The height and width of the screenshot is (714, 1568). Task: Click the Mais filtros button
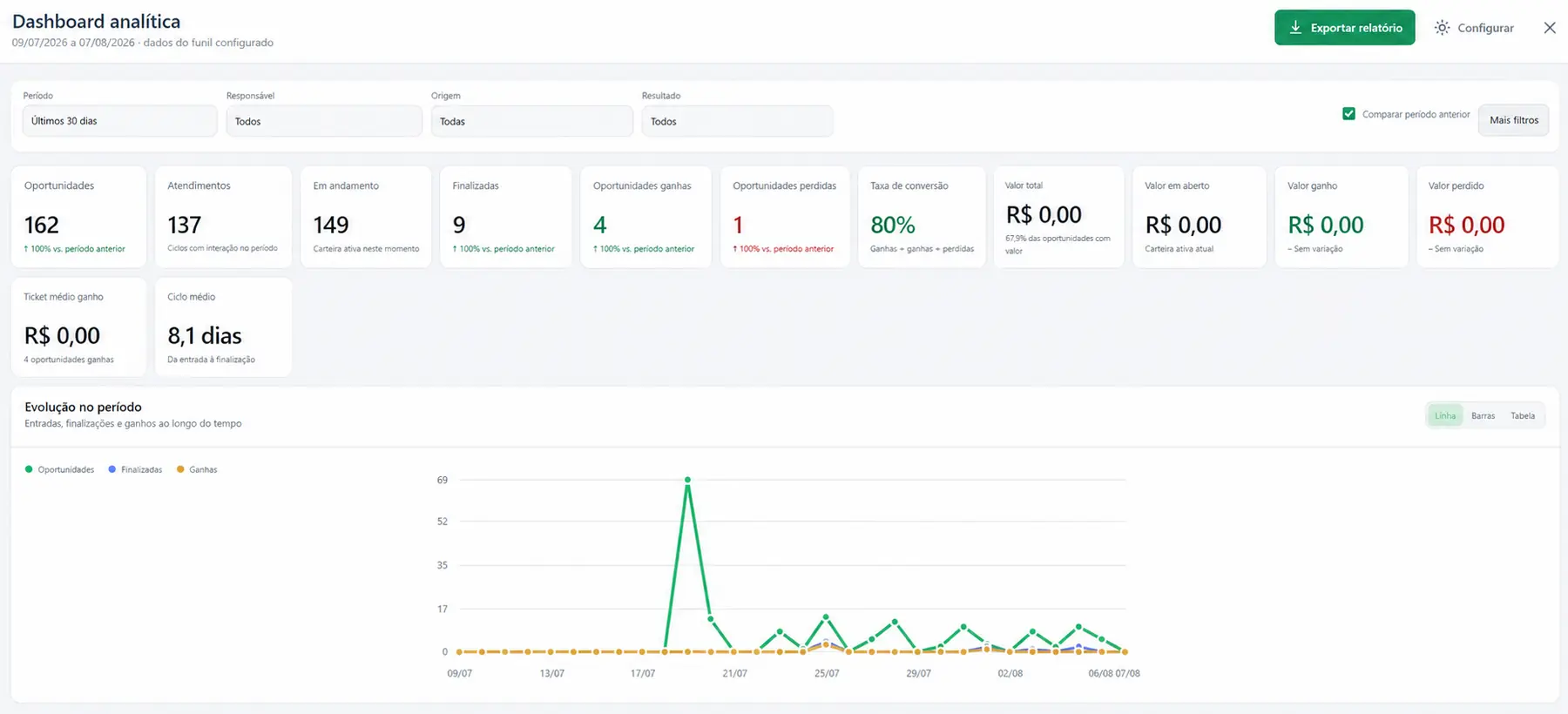point(1514,120)
